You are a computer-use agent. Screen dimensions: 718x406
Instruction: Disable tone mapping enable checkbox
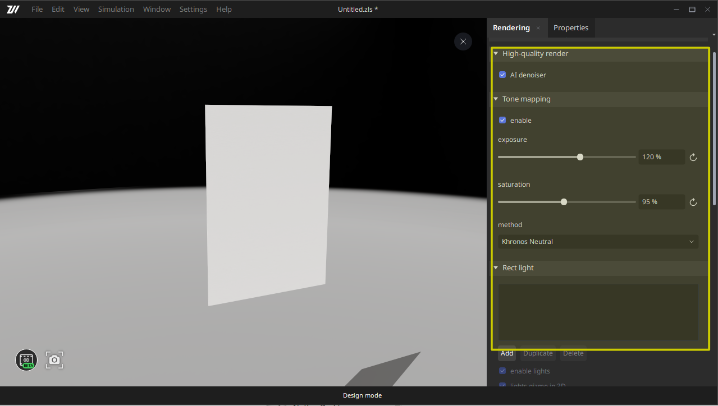tap(502, 120)
